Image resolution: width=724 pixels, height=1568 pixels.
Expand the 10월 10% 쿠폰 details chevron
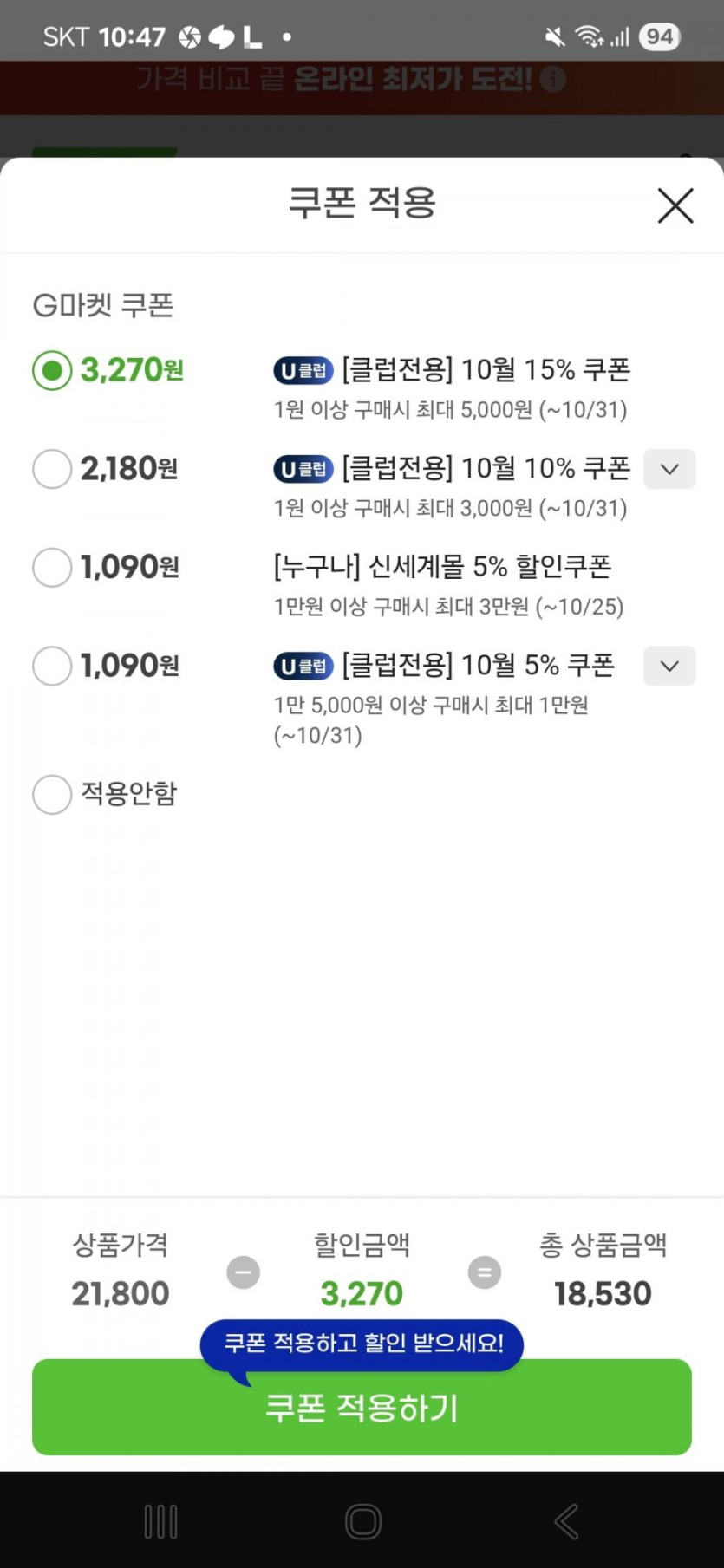point(669,469)
